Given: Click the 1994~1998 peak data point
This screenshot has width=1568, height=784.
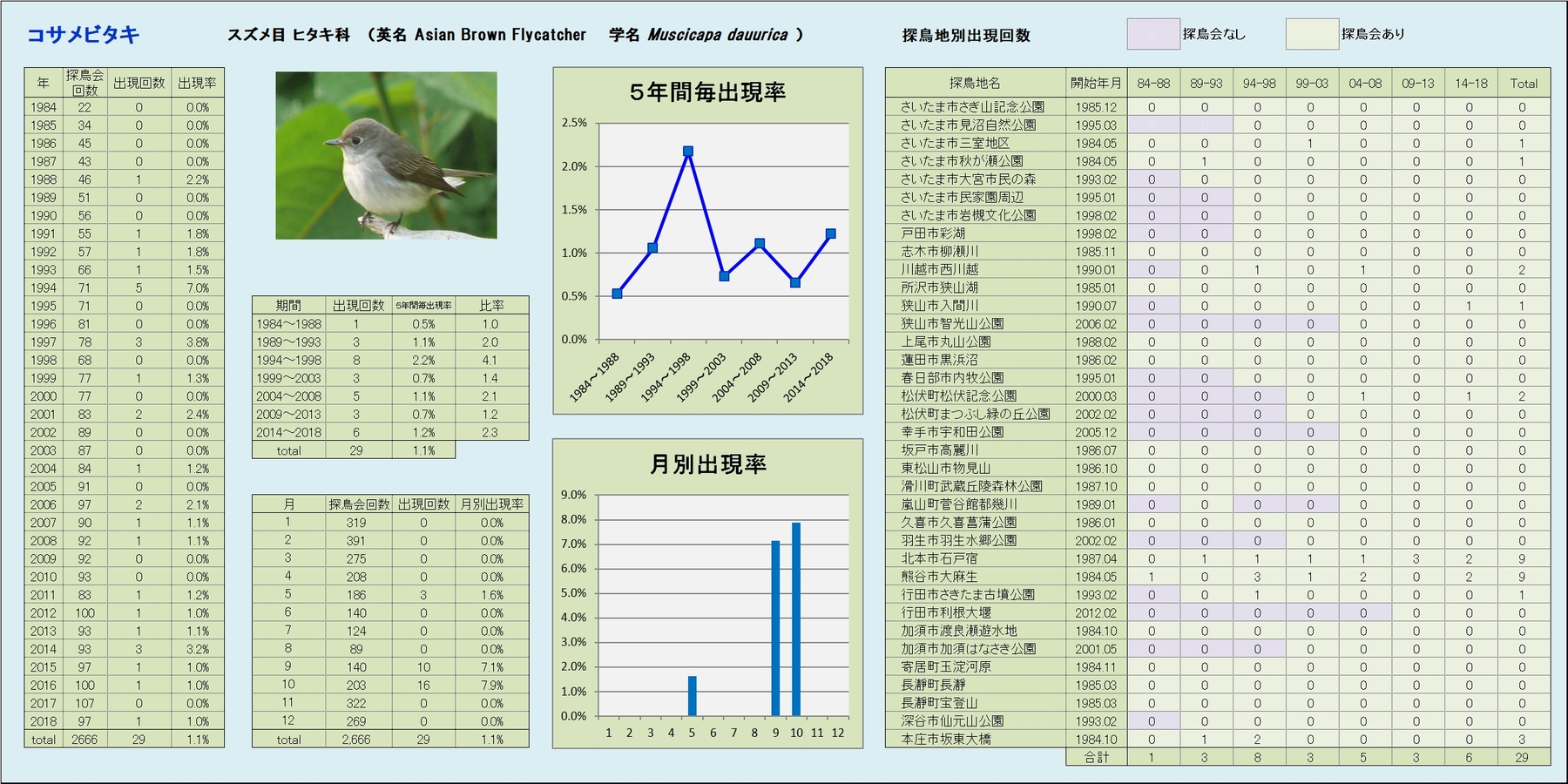Looking at the screenshot, I should (688, 152).
